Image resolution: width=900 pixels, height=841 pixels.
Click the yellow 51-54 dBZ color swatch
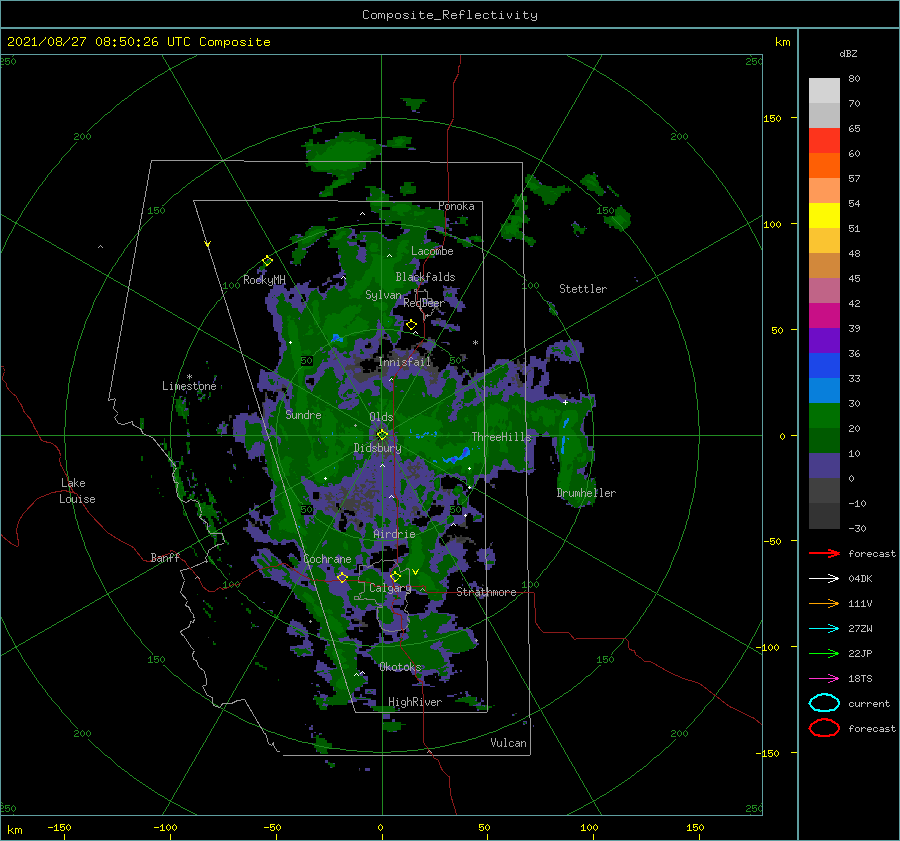tap(824, 216)
